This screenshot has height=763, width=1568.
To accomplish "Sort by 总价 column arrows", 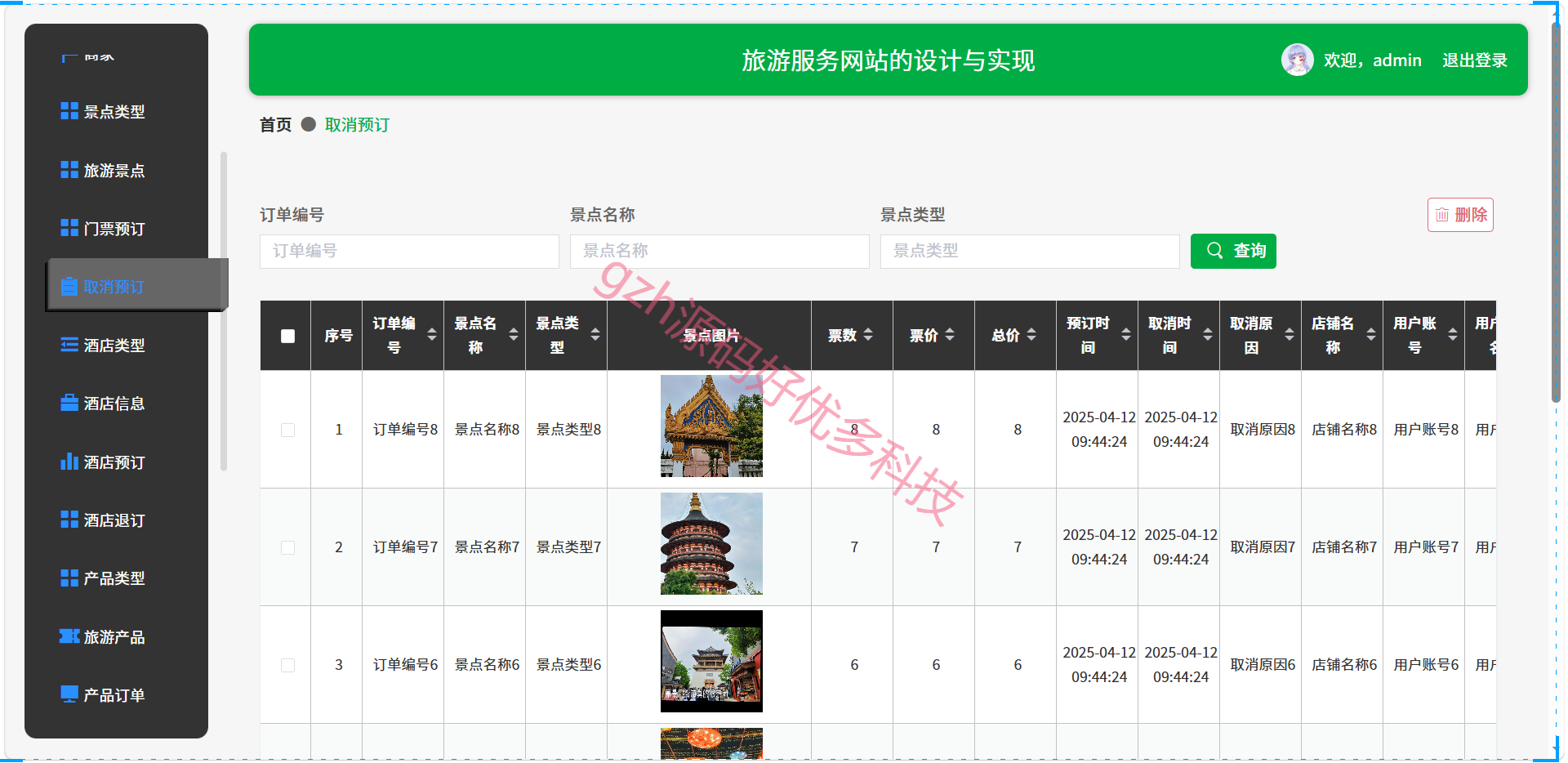I will click(x=1031, y=335).
